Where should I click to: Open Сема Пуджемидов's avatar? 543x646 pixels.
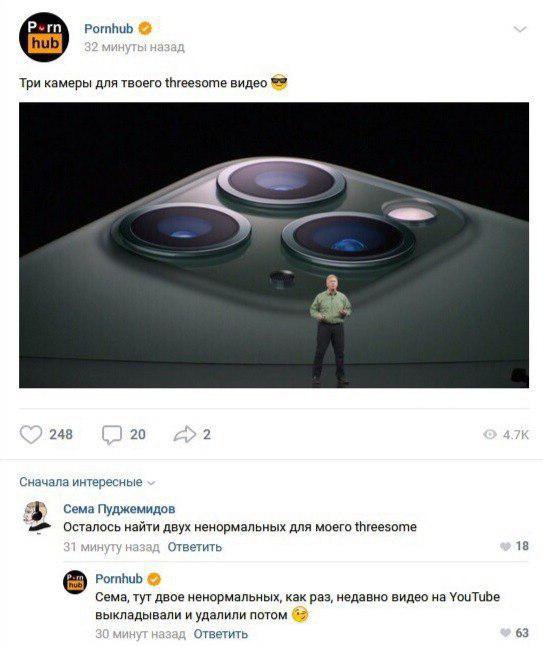37,517
